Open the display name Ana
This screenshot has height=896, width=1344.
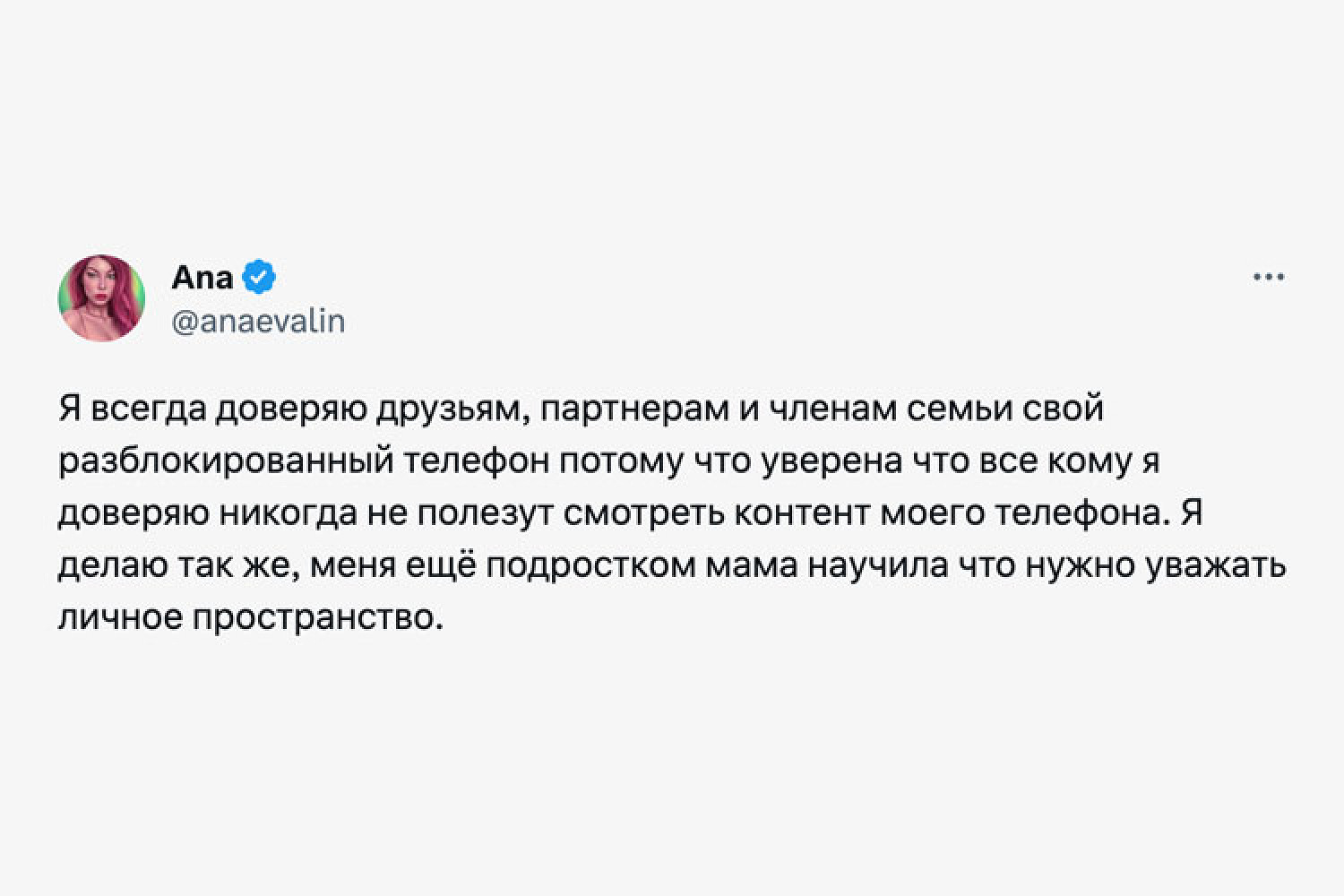[x=202, y=278]
